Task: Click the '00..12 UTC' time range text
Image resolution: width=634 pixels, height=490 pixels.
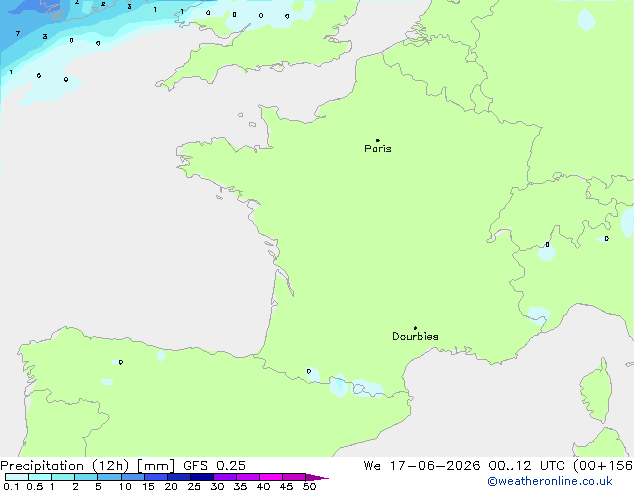Action: click(526, 466)
